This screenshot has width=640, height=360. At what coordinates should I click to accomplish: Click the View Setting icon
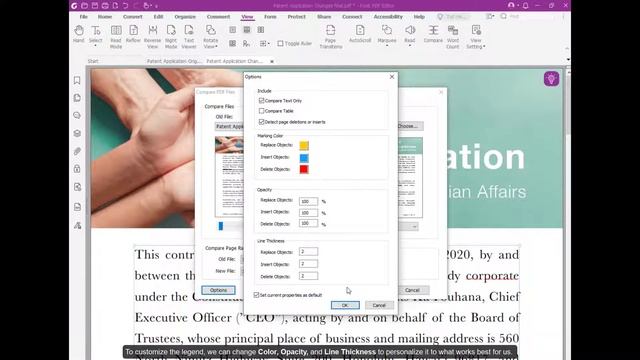click(x=476, y=30)
